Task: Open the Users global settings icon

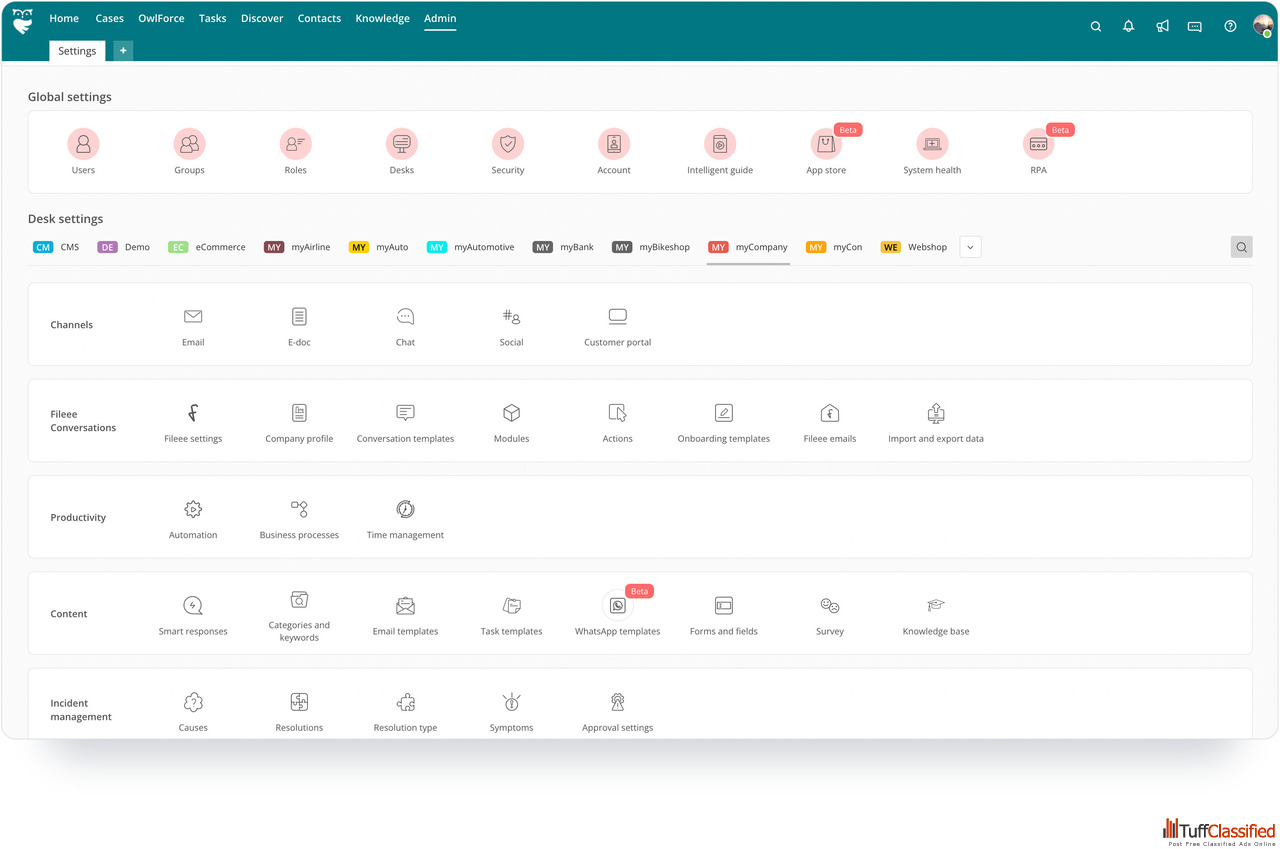Action: [x=83, y=144]
